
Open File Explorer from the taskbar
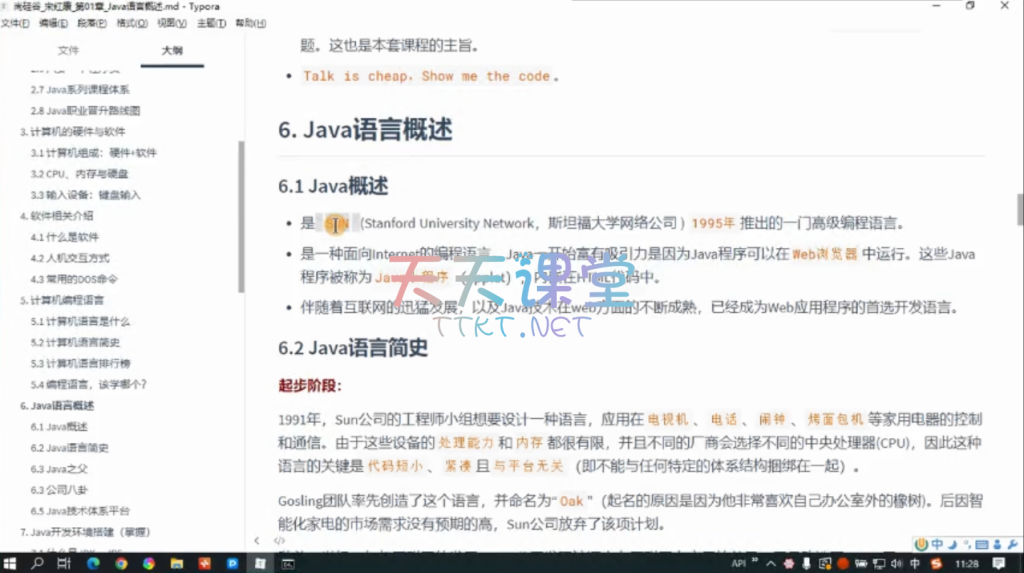click(x=176, y=564)
